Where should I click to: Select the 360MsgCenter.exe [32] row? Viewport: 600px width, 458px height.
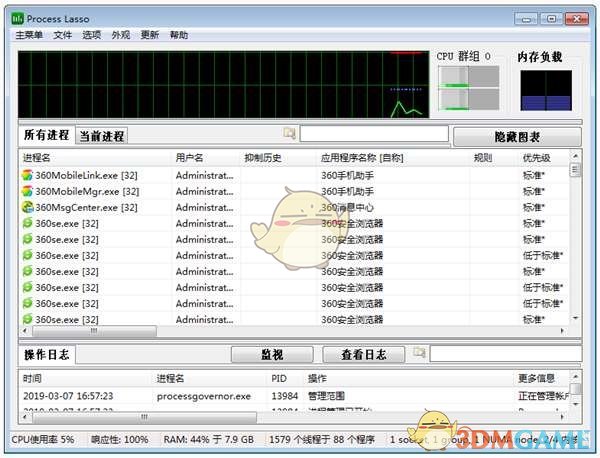pos(294,207)
